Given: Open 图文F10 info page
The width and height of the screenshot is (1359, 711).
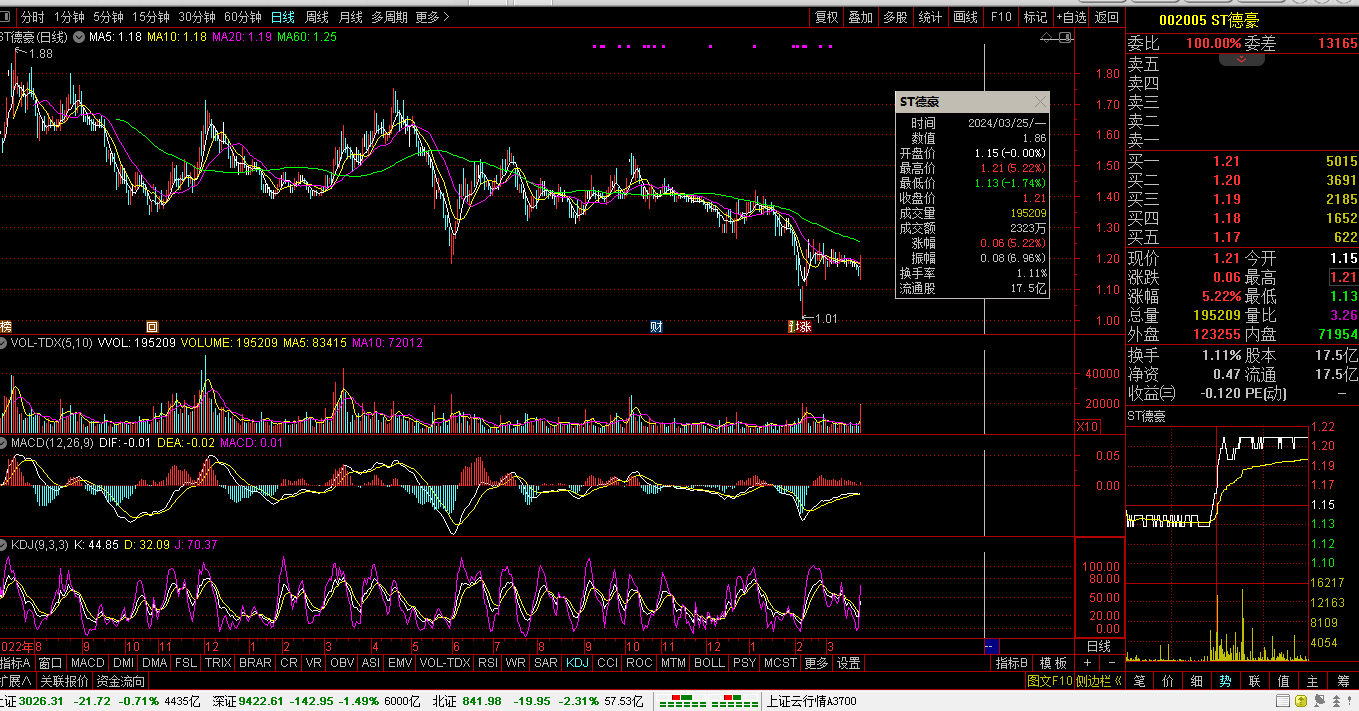Looking at the screenshot, I should 1049,681.
